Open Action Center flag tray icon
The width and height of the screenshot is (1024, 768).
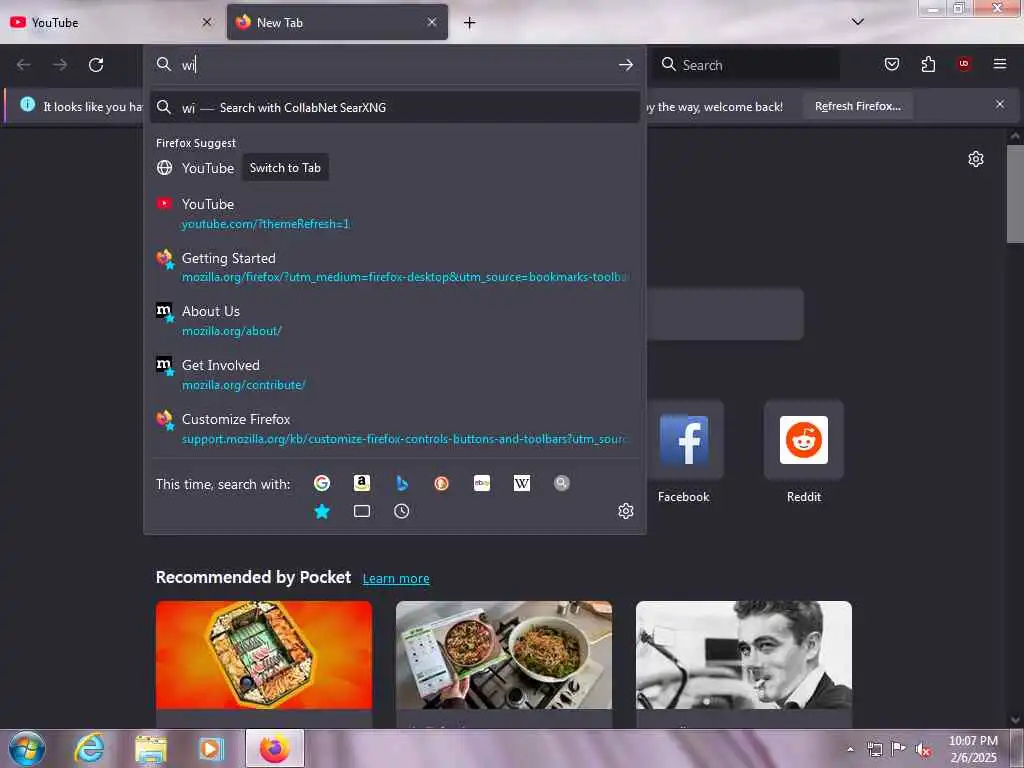[x=899, y=749]
